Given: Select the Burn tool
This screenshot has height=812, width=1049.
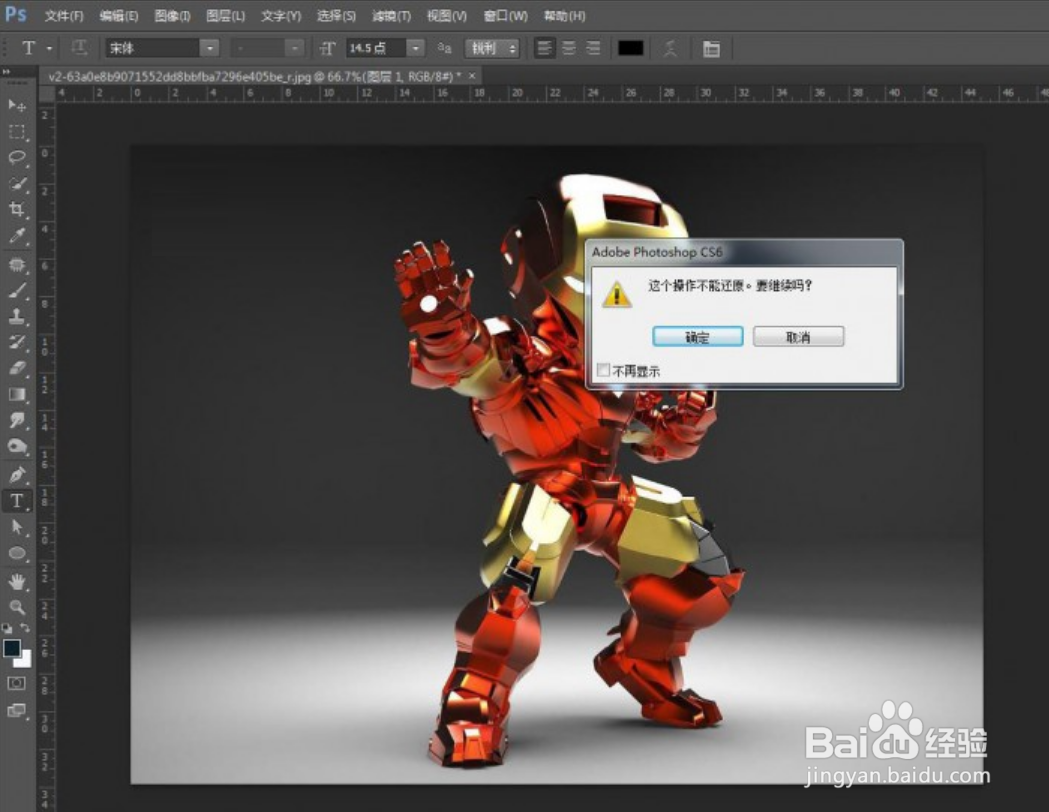Looking at the screenshot, I should pyautogui.click(x=17, y=446).
